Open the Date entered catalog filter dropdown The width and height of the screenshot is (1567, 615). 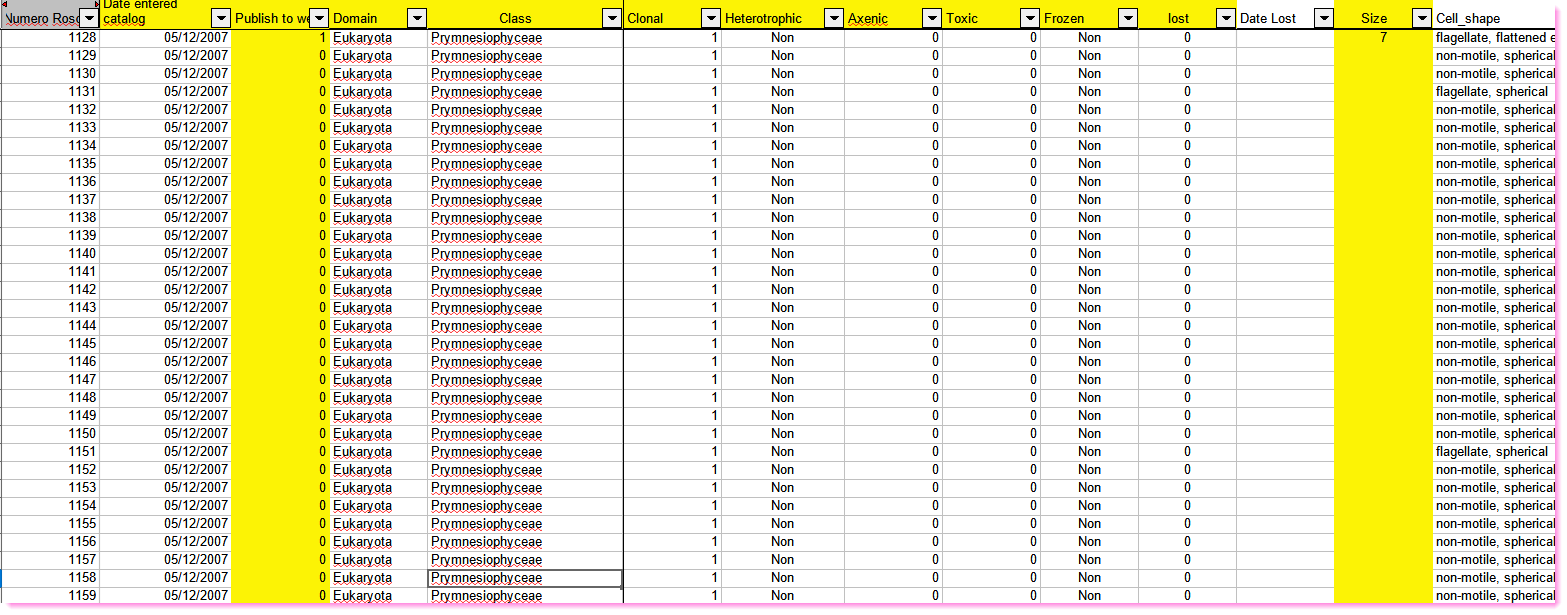[221, 19]
